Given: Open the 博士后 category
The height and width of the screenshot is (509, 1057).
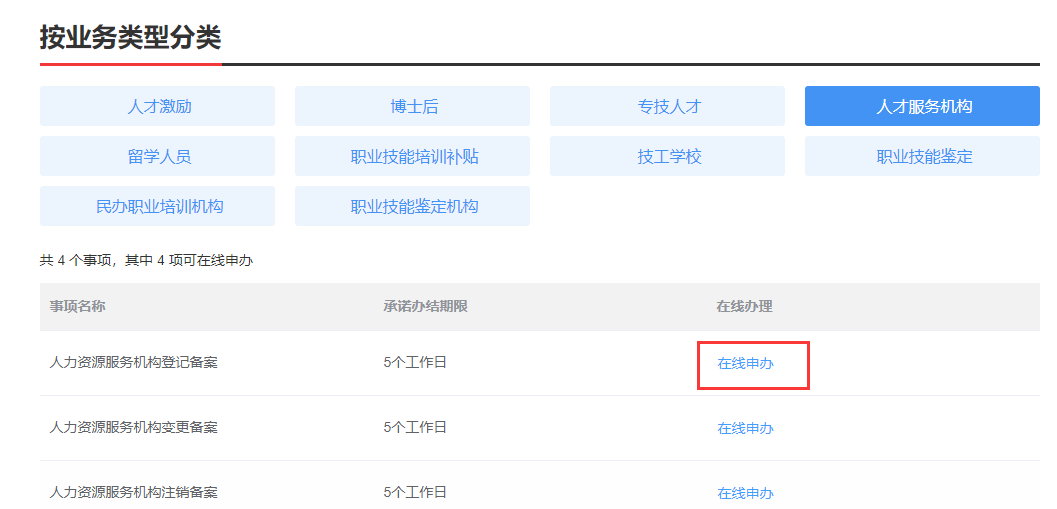Looking at the screenshot, I should click(412, 106).
